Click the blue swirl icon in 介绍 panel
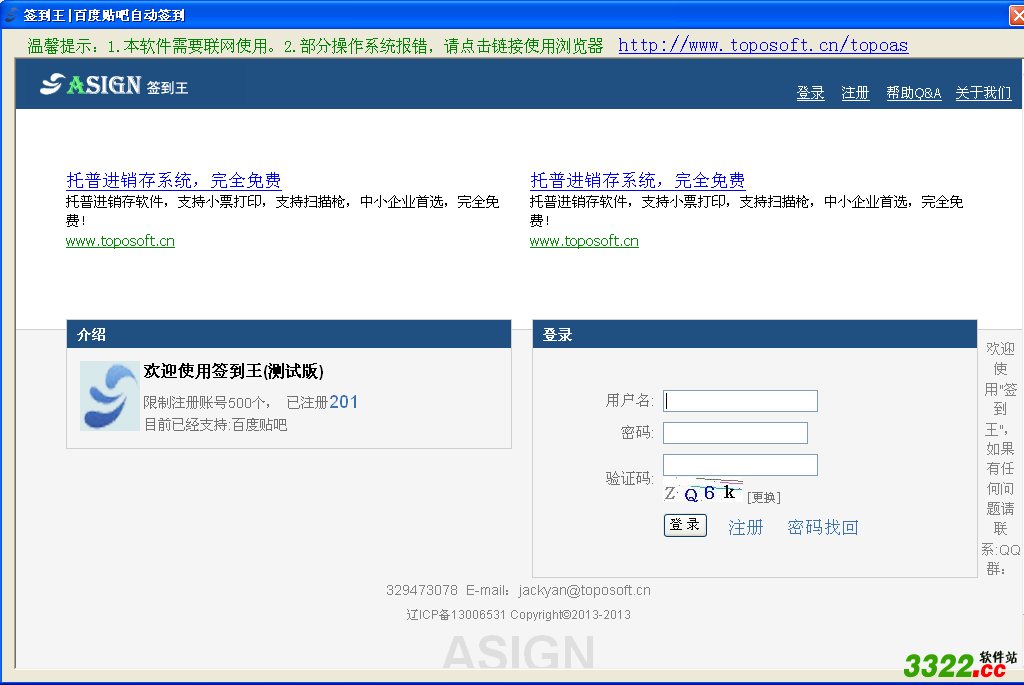This screenshot has width=1024, height=685. pyautogui.click(x=110, y=396)
